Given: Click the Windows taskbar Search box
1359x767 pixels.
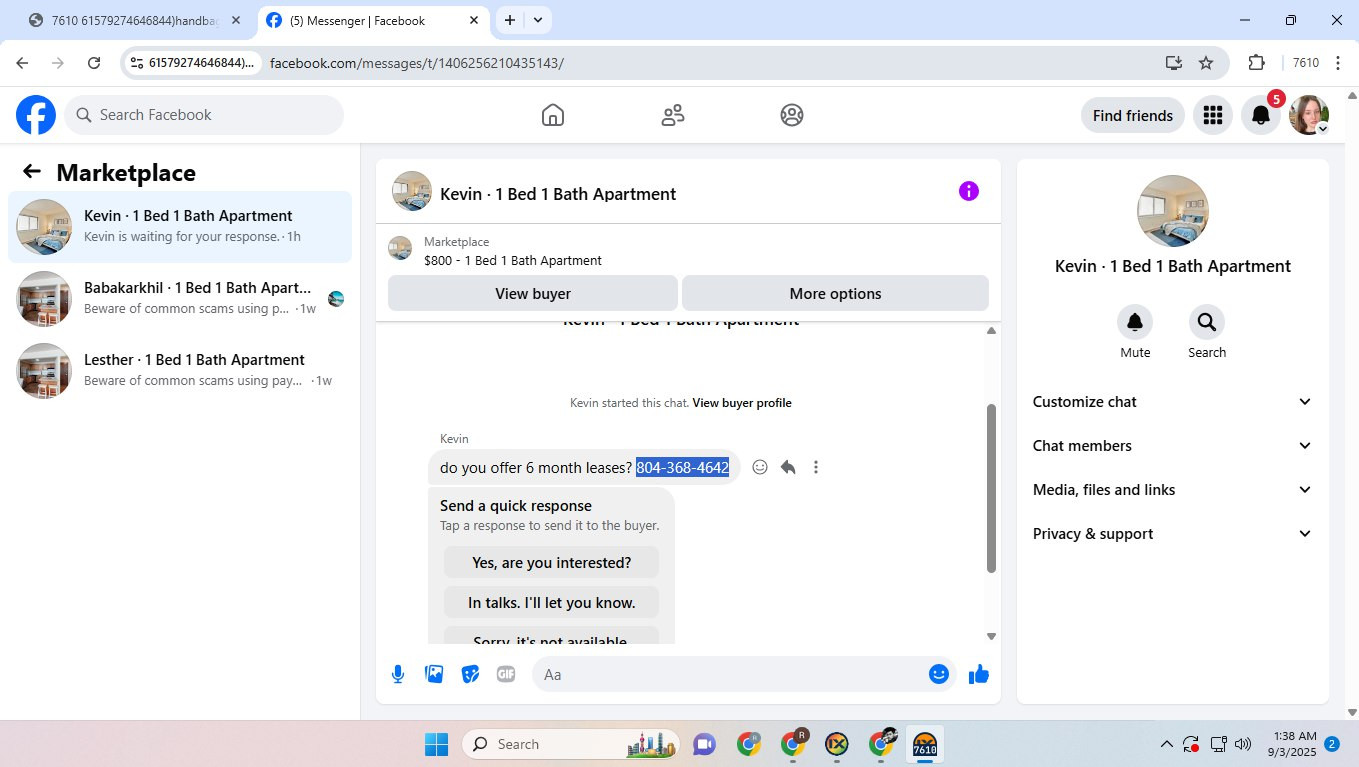Looking at the screenshot, I should pos(571,744).
